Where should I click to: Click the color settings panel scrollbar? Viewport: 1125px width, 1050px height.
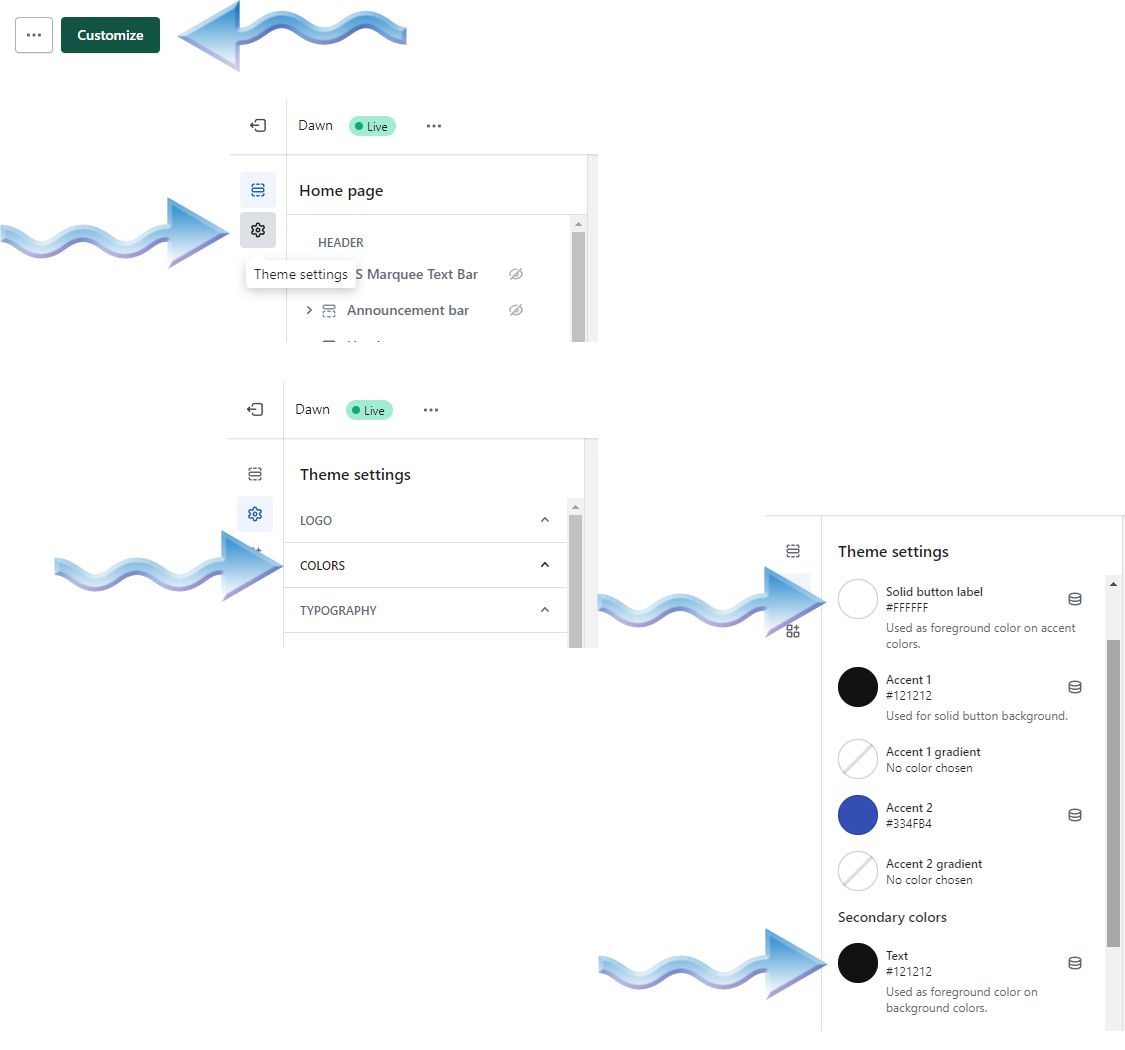(1113, 790)
